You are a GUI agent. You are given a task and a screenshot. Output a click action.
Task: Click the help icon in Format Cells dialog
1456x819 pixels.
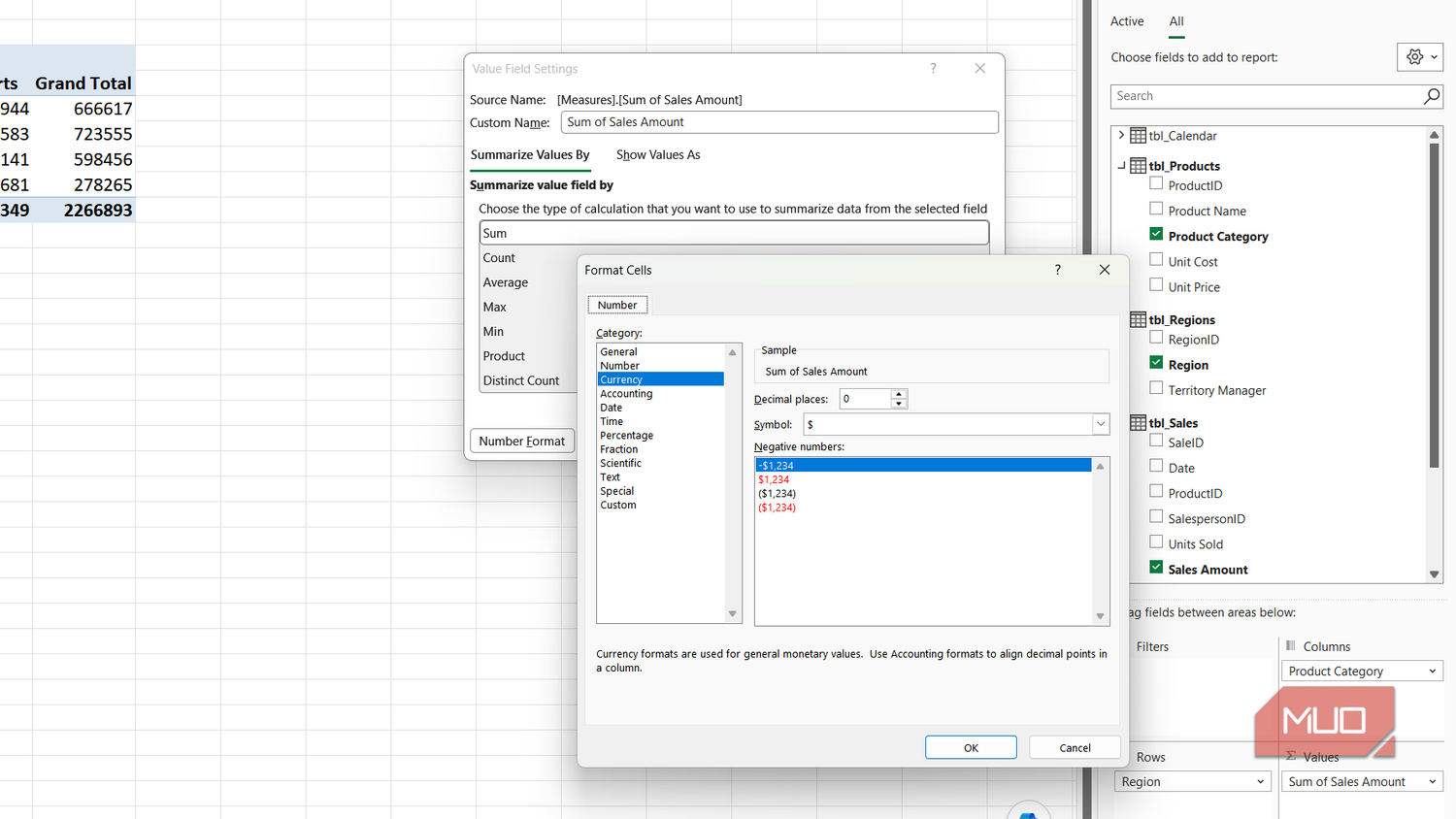click(1057, 270)
